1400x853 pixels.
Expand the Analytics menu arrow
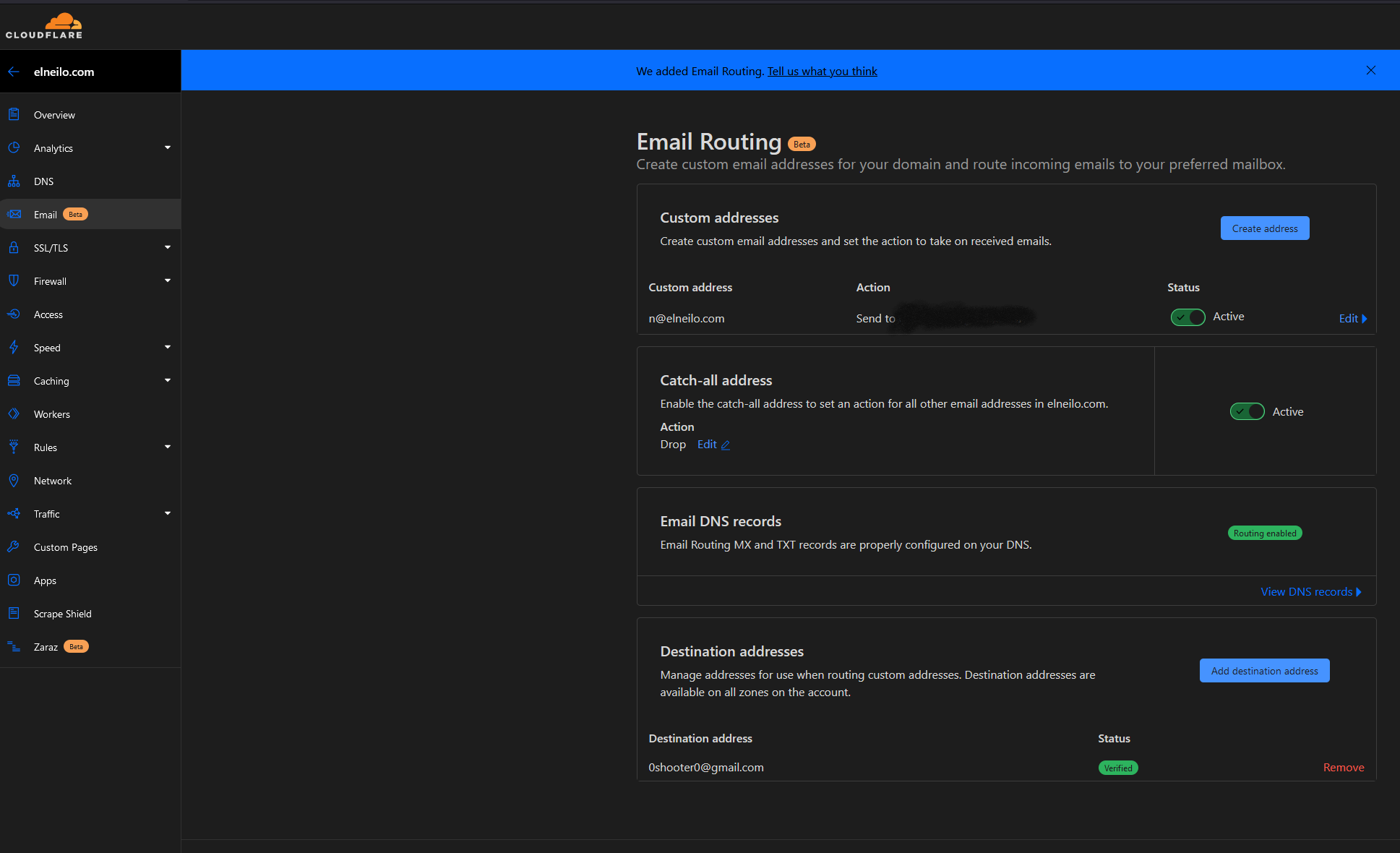point(168,148)
